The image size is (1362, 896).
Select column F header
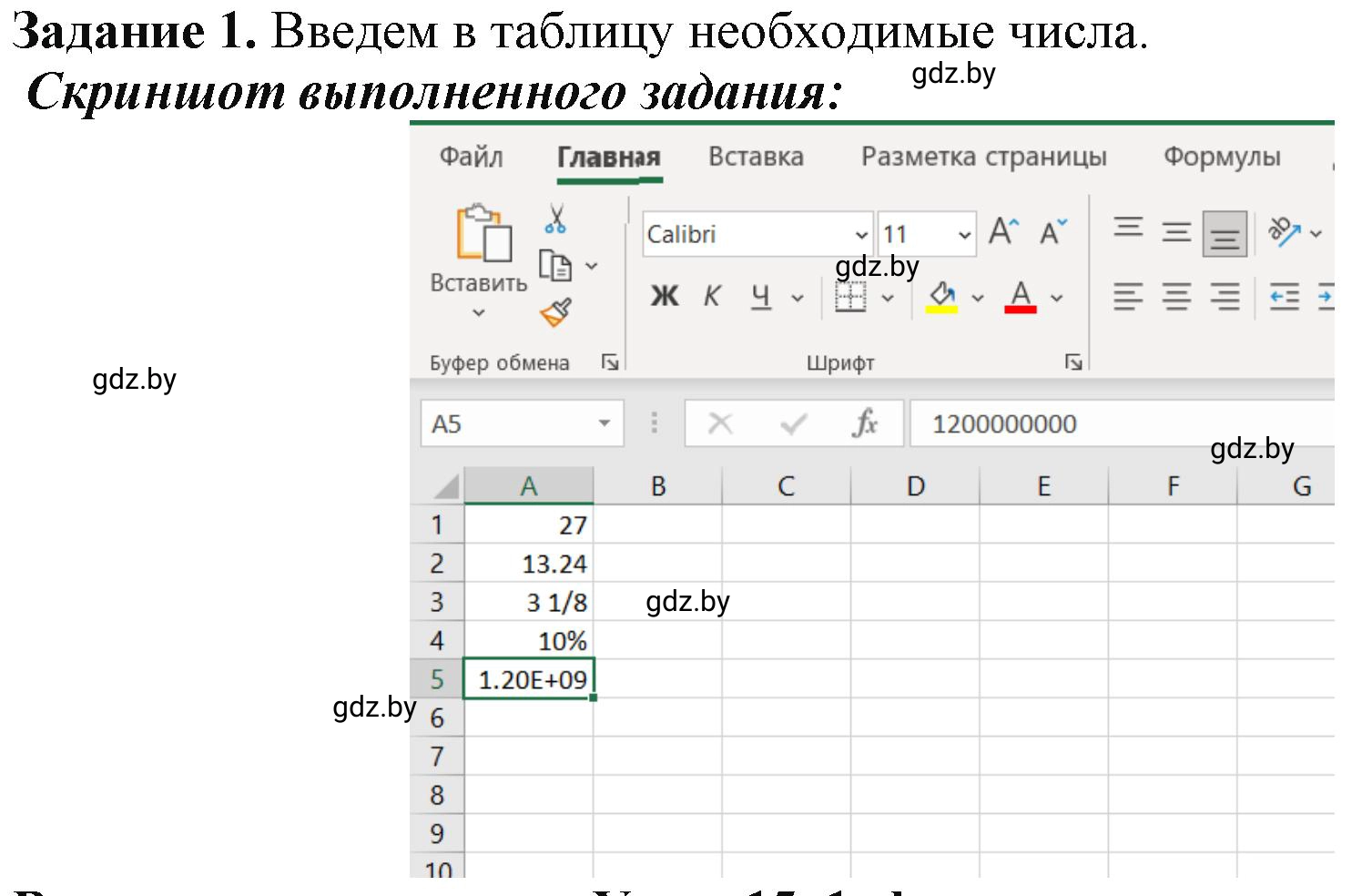pyautogui.click(x=1173, y=486)
